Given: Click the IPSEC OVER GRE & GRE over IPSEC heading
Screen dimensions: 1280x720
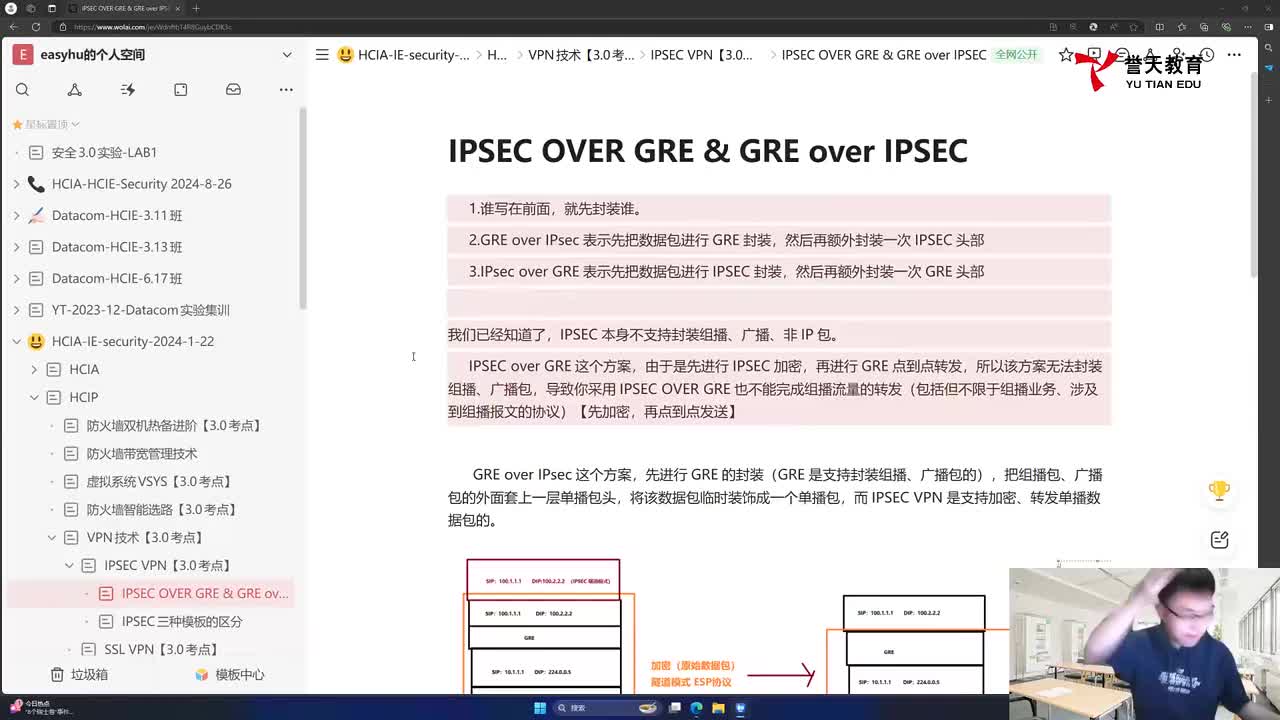Looking at the screenshot, I should pyautogui.click(x=707, y=150).
